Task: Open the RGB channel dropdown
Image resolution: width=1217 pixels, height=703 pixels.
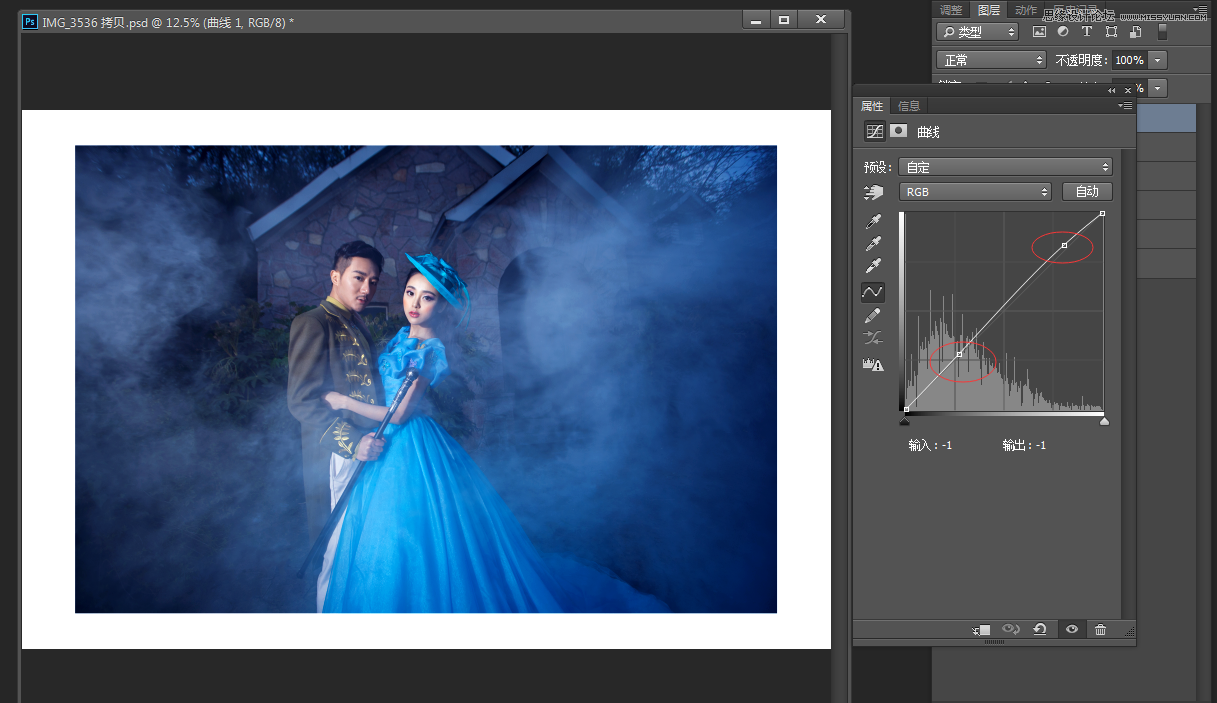Action: 975,192
